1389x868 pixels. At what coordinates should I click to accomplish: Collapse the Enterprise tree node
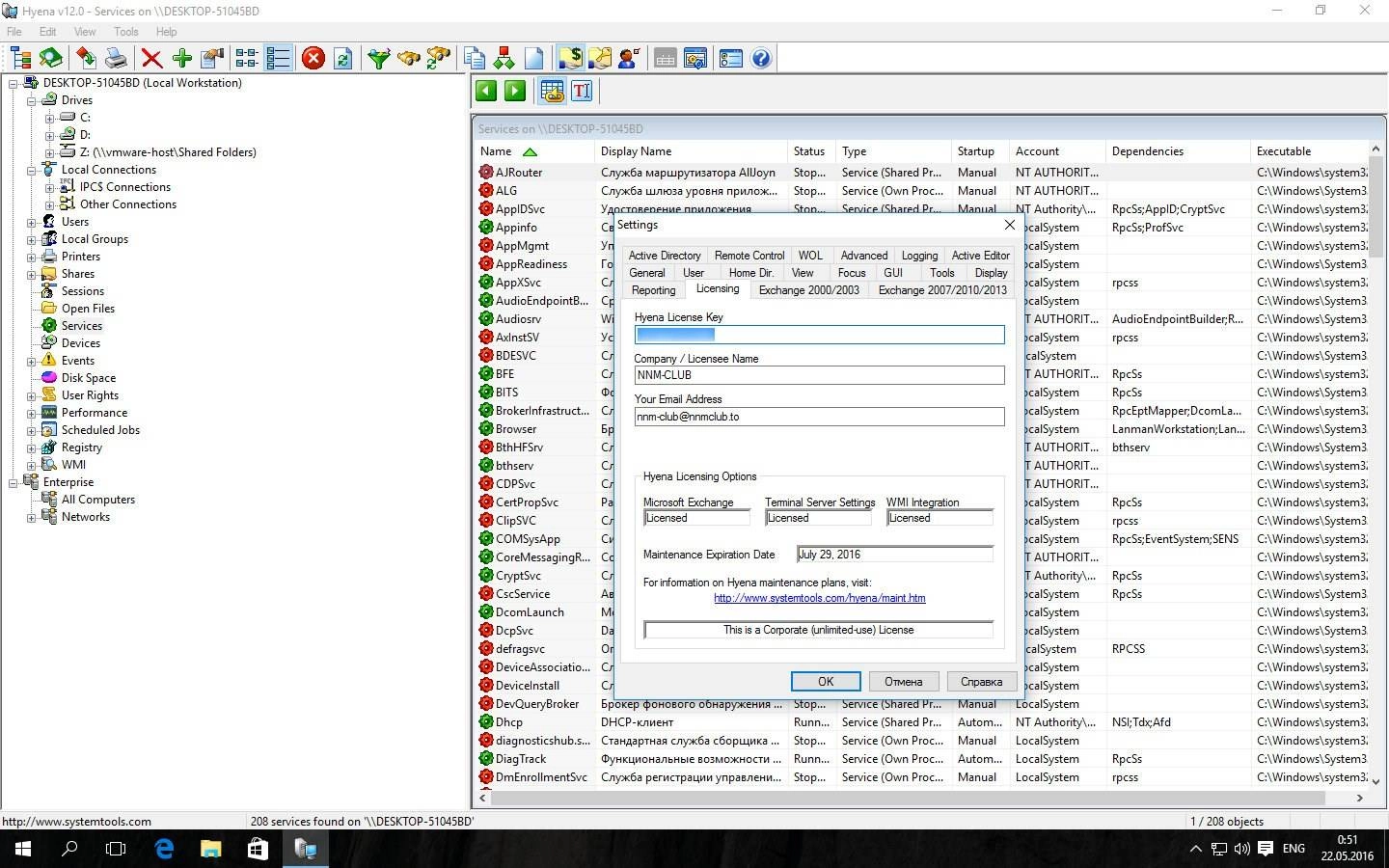pyautogui.click(x=14, y=482)
